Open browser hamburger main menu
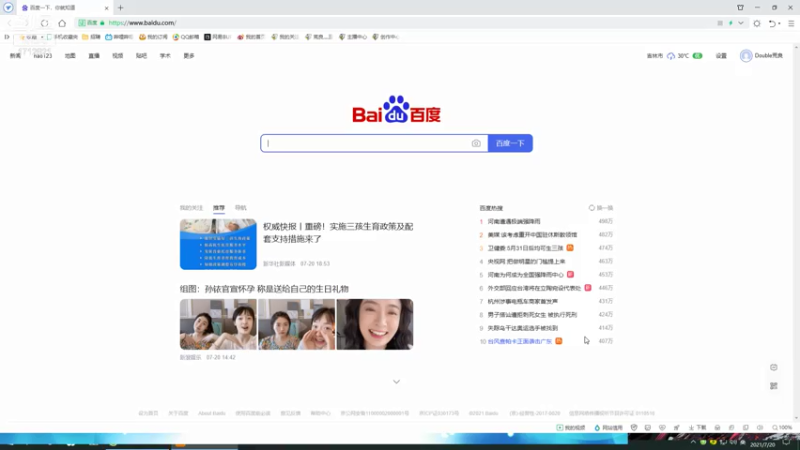The height and width of the screenshot is (450, 800). pos(791,23)
